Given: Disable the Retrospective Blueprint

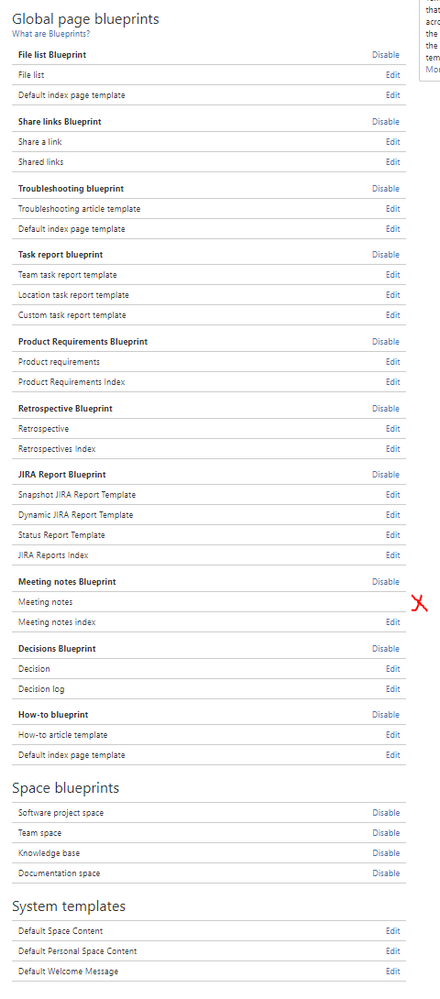Looking at the screenshot, I should (386, 408).
